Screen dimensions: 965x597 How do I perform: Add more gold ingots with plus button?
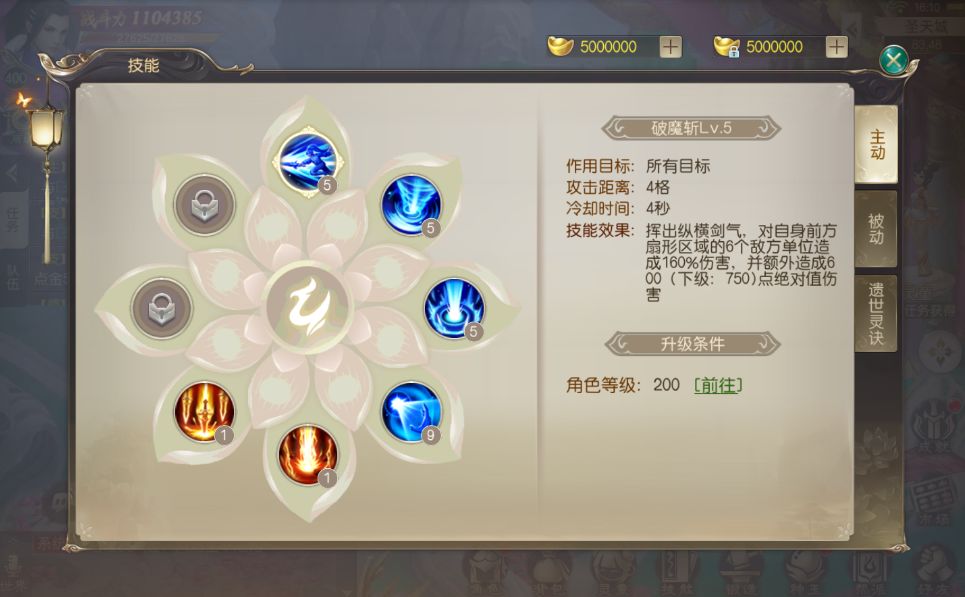click(x=670, y=47)
